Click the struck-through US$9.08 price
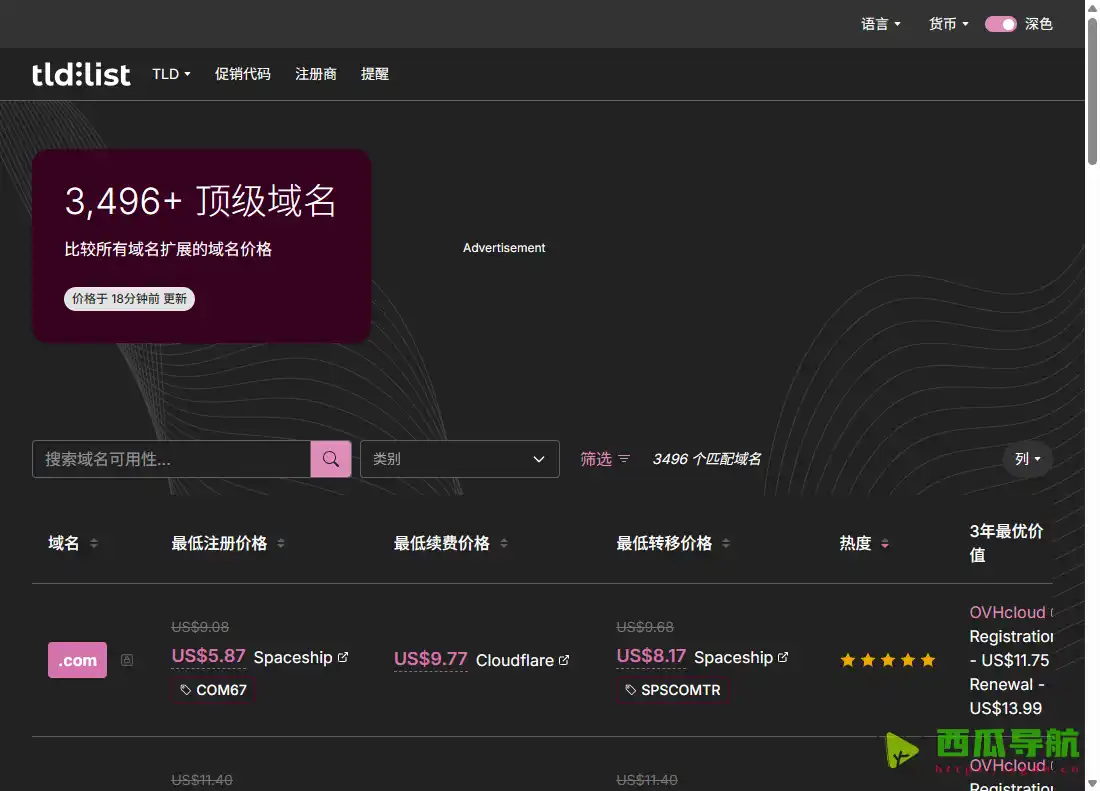Screen dimensions: 1100x791 (x=200, y=627)
